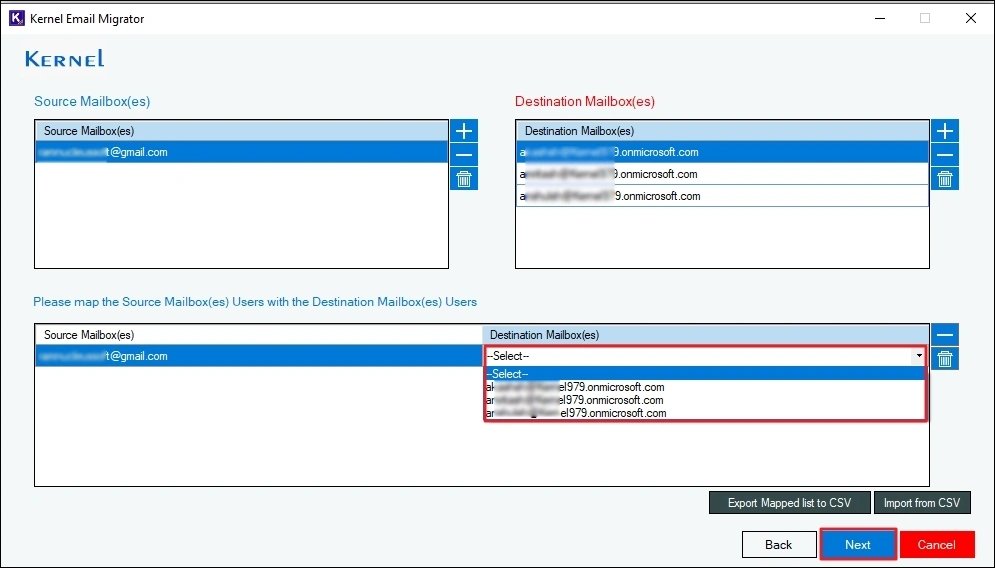
Task: Select second mailbox in Destination Mailbox list
Action: [721, 174]
